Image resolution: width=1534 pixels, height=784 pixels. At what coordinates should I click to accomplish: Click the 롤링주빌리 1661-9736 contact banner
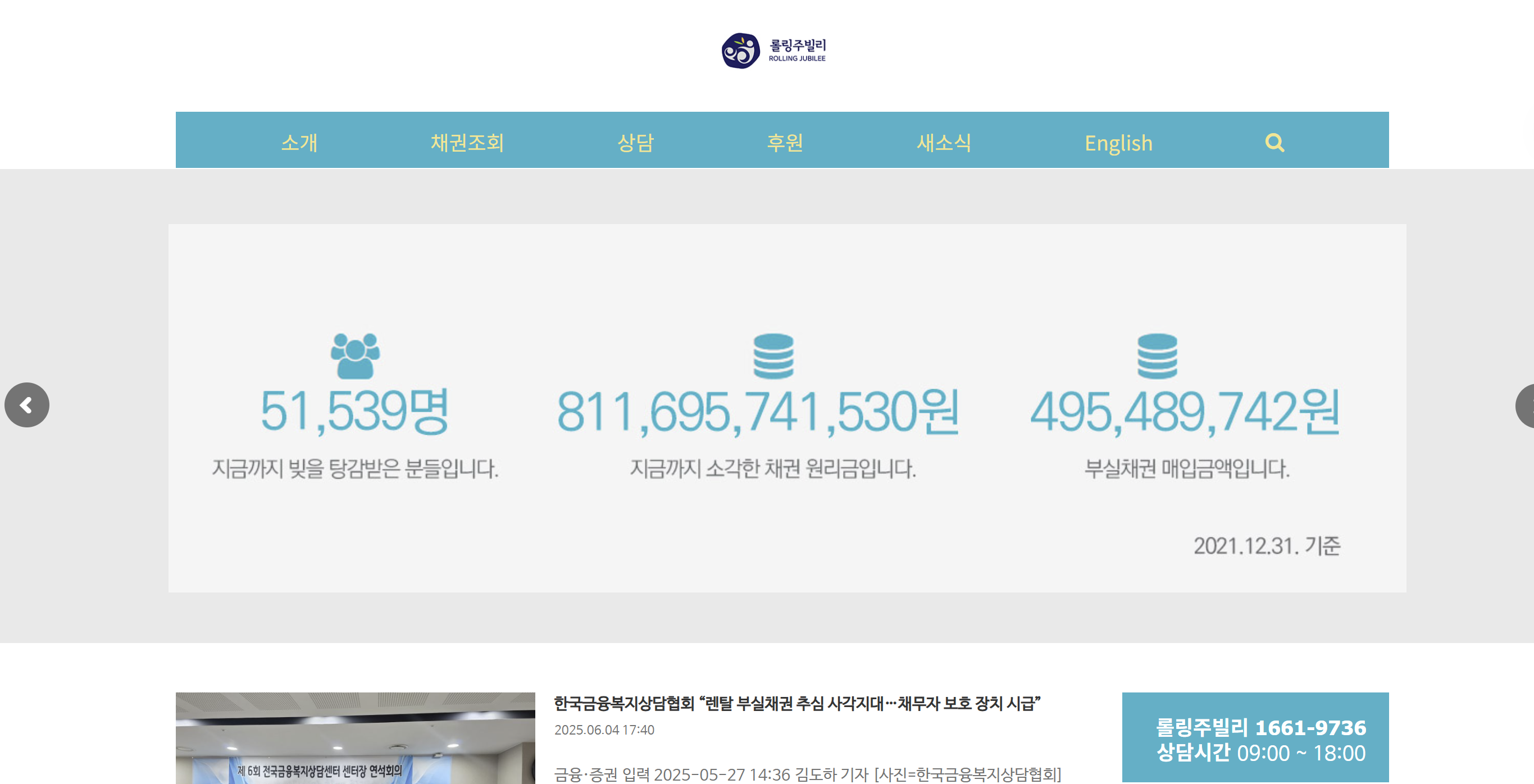pyautogui.click(x=1255, y=738)
